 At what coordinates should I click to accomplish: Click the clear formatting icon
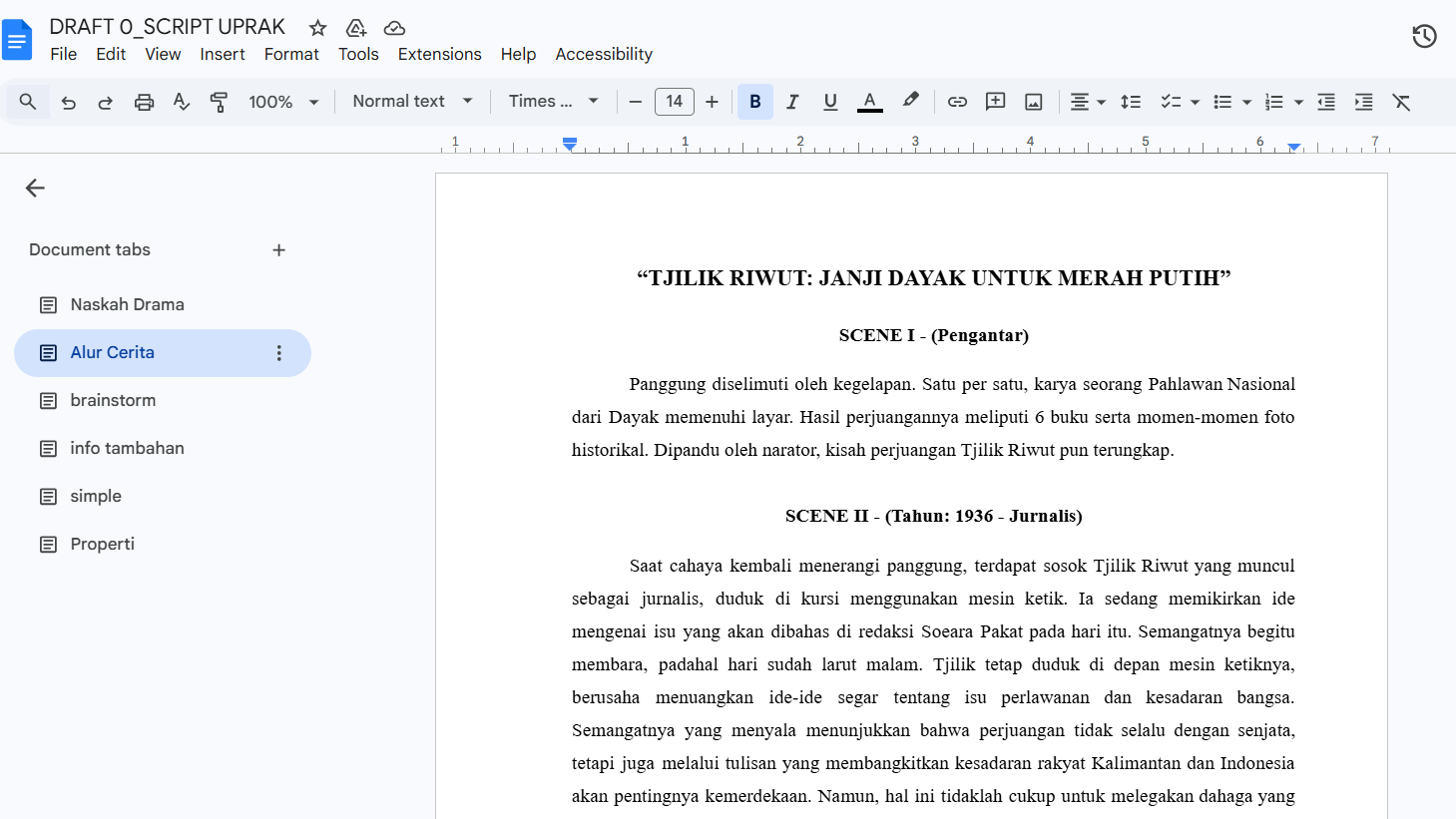tap(1401, 102)
